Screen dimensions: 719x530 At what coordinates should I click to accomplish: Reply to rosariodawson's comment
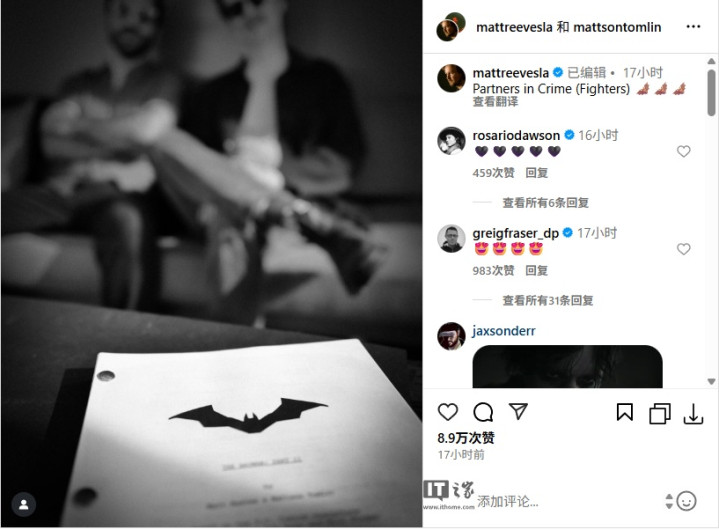[536, 173]
